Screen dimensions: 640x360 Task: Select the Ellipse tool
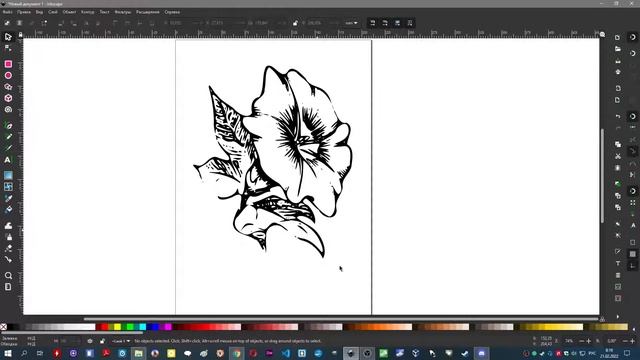click(8, 76)
